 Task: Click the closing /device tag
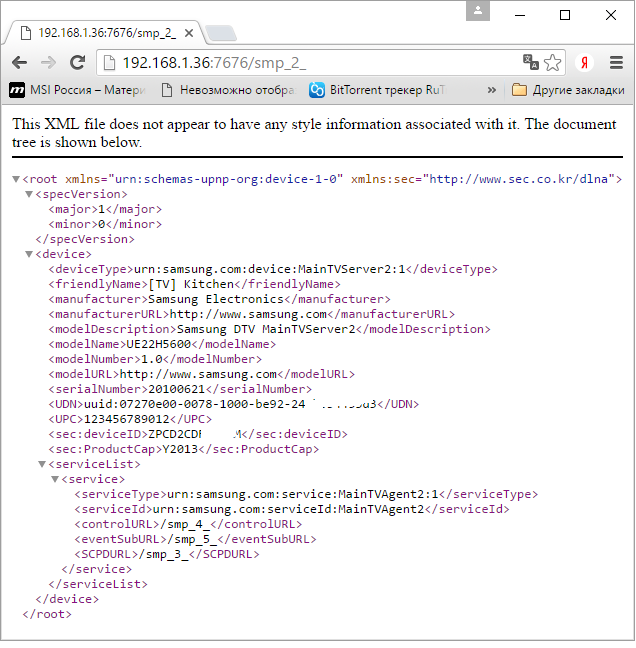[x=67, y=599]
